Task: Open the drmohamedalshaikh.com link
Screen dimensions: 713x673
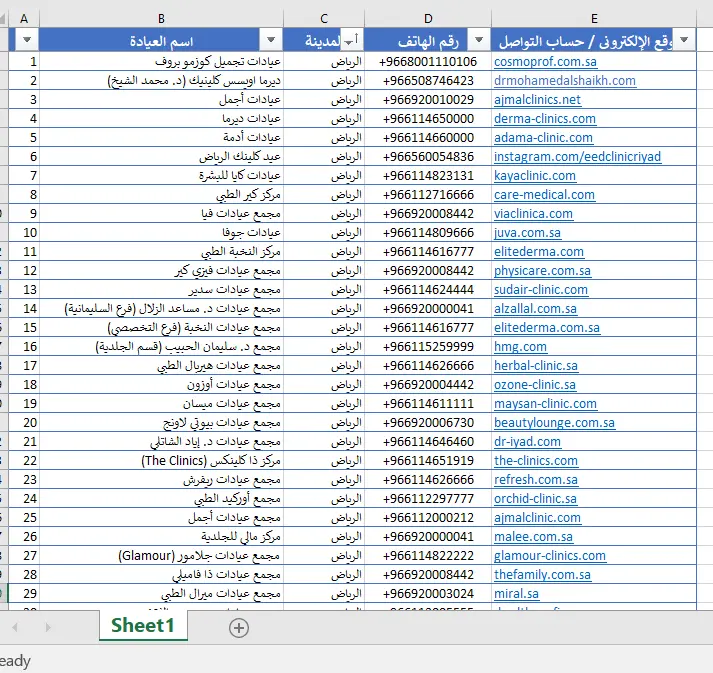Action: pos(565,81)
